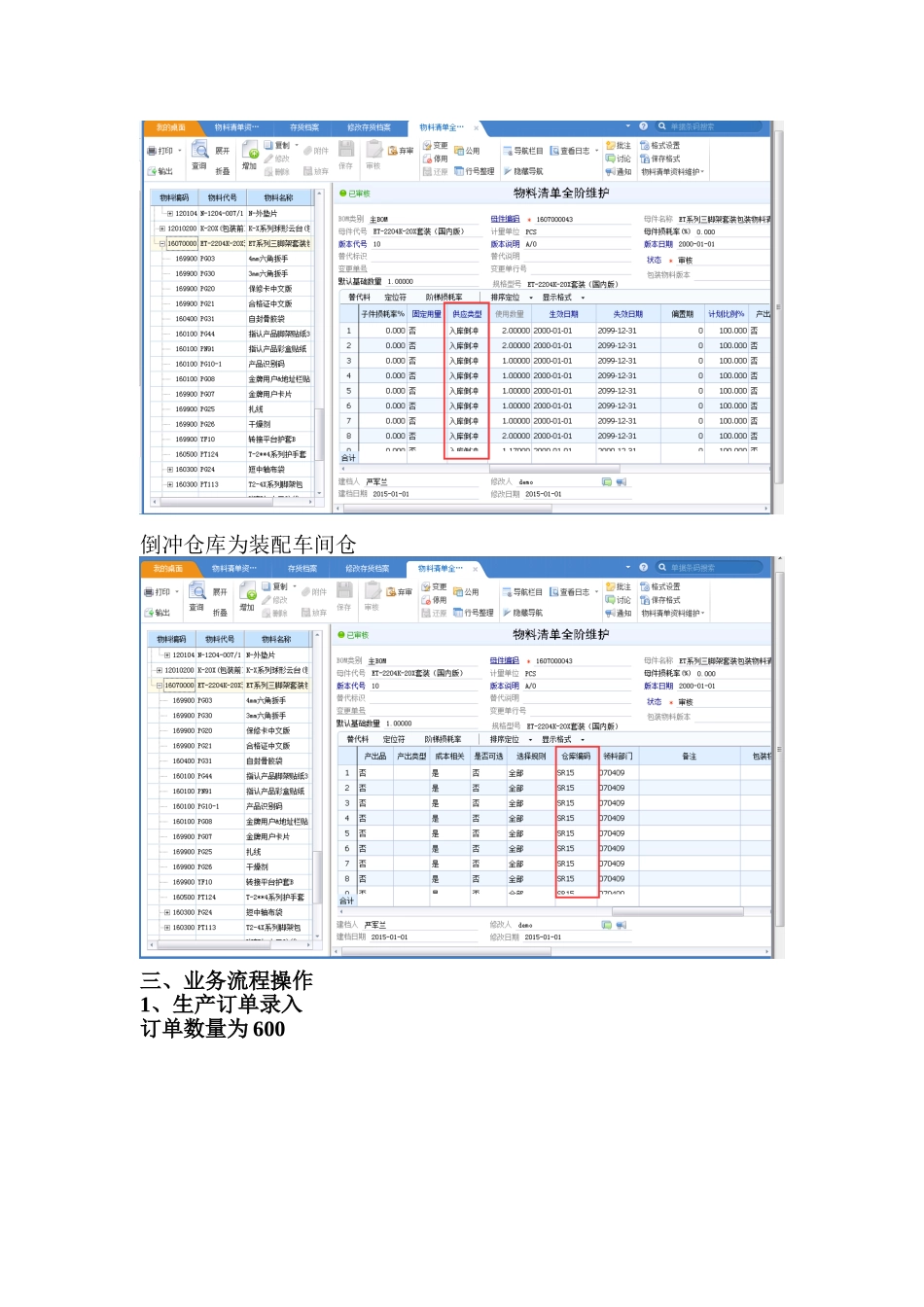The height and width of the screenshot is (1307, 924).
Task: Click 替代料 button in top screenshot
Action: [360, 298]
